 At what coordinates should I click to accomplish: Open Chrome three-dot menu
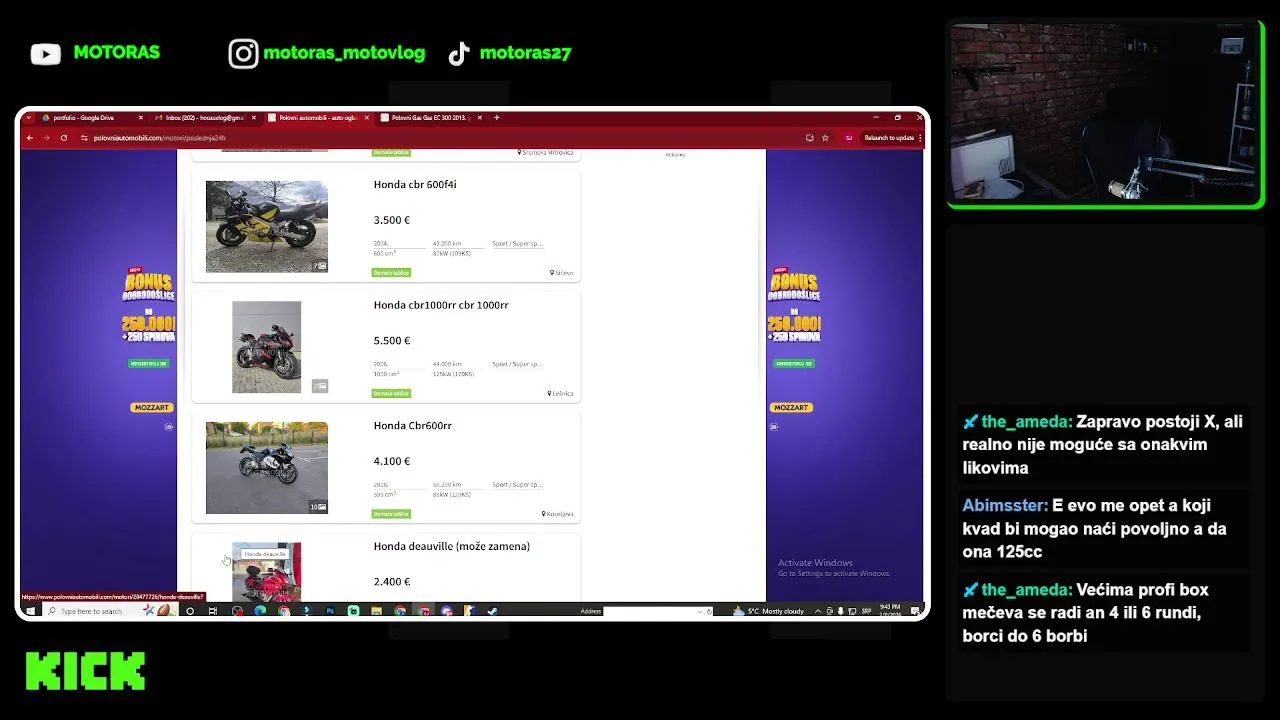(919, 137)
